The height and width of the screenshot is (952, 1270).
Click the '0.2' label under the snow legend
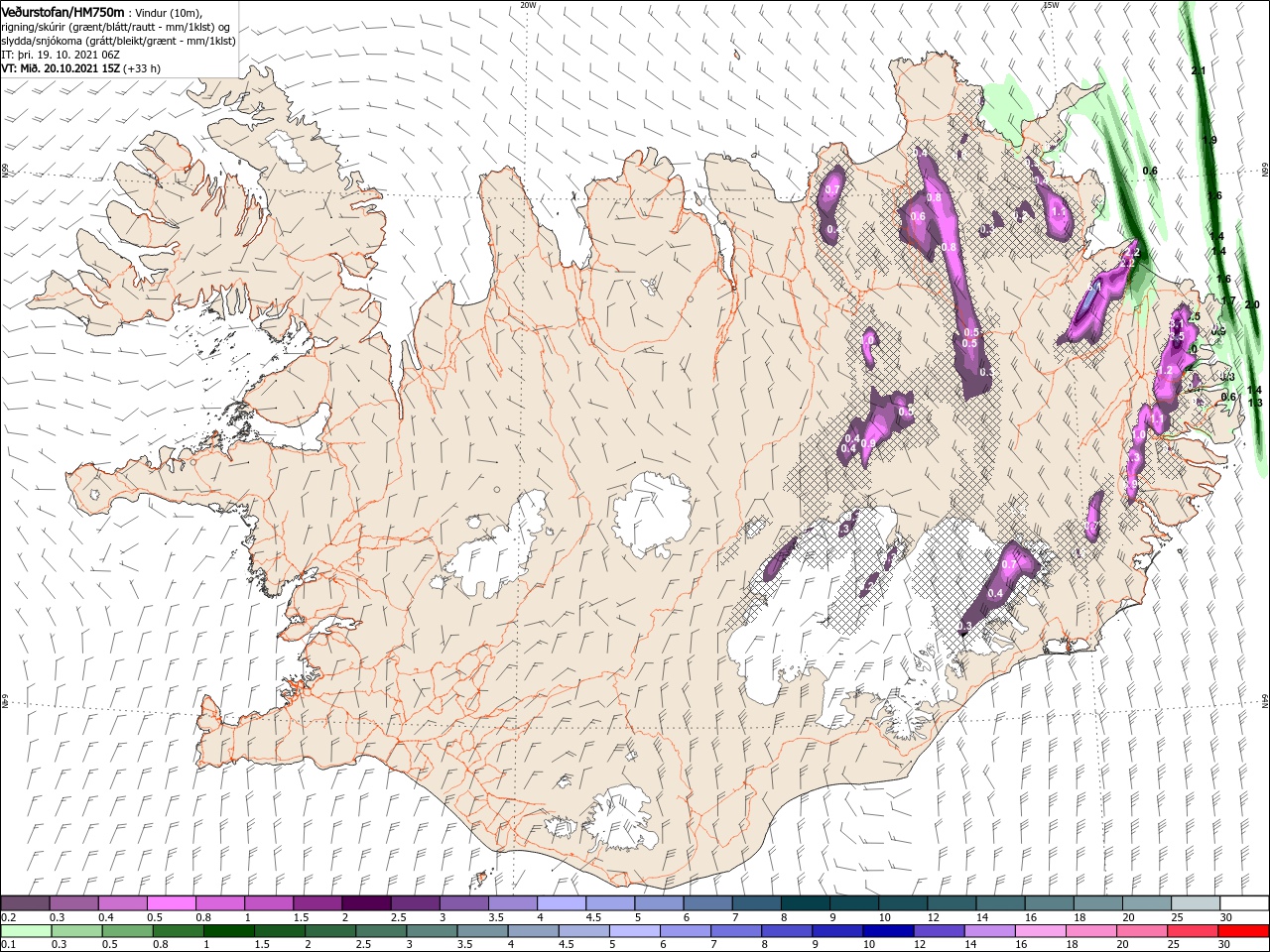(8, 917)
